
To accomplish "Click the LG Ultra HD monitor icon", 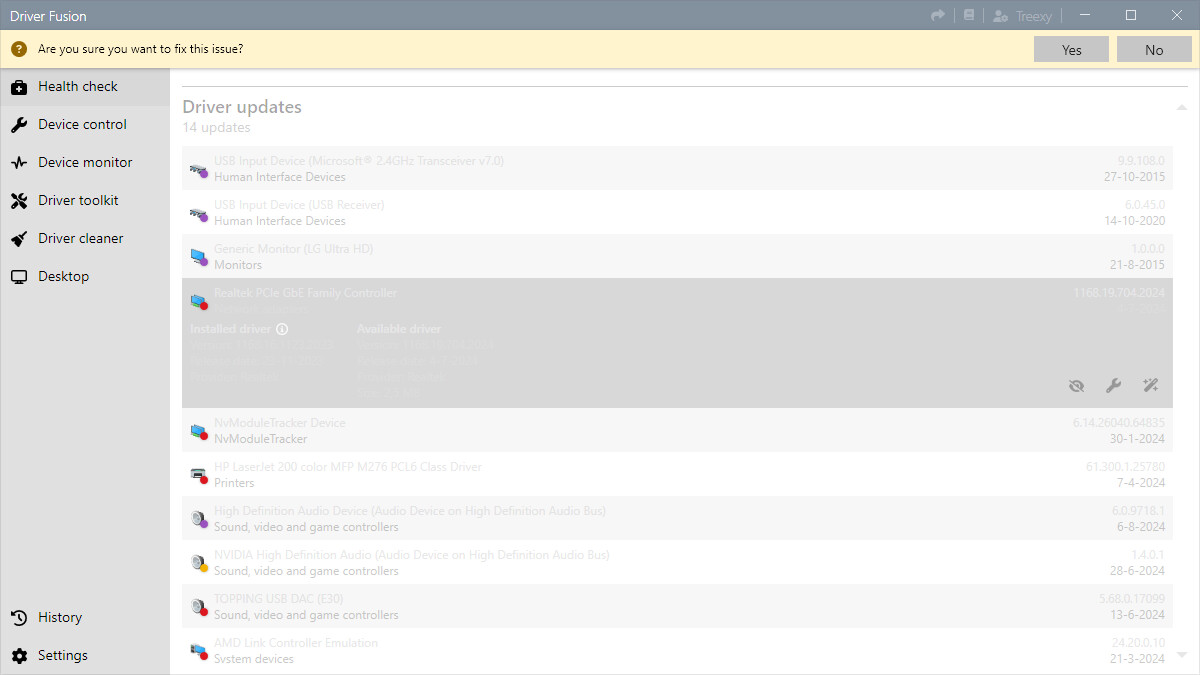I will [x=198, y=257].
